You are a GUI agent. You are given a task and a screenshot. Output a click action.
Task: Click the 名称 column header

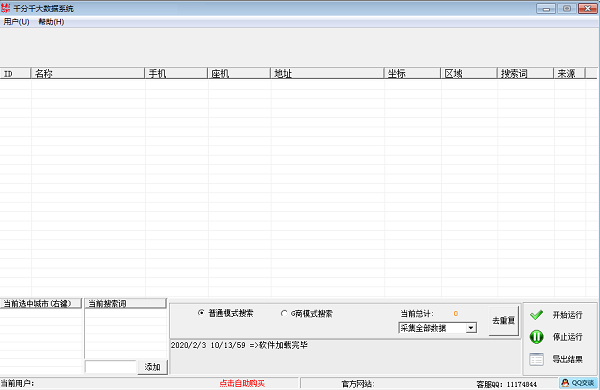point(88,73)
